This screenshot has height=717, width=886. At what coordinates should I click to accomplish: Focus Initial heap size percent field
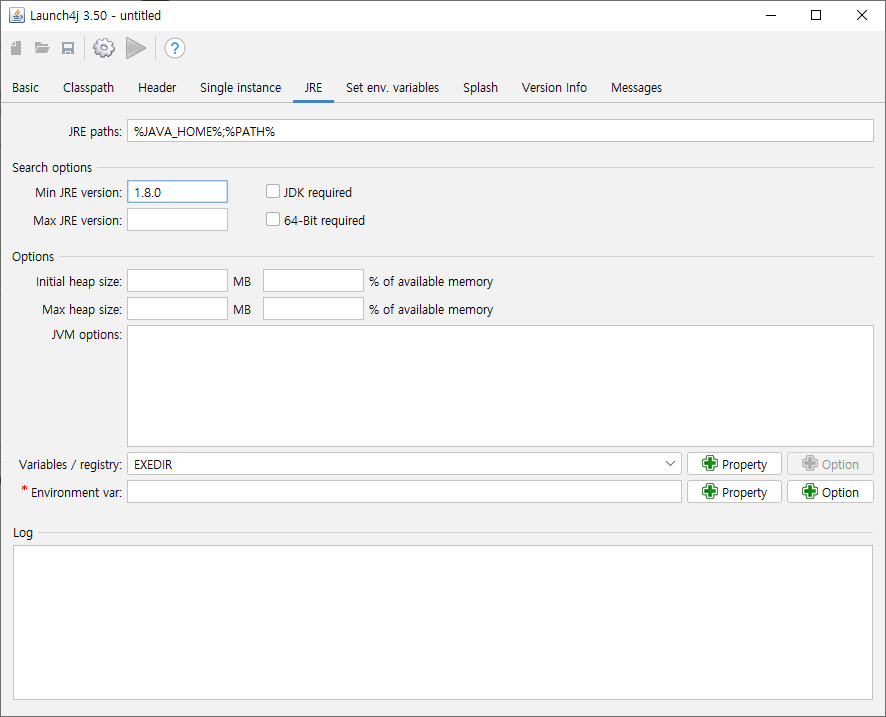[x=313, y=281]
